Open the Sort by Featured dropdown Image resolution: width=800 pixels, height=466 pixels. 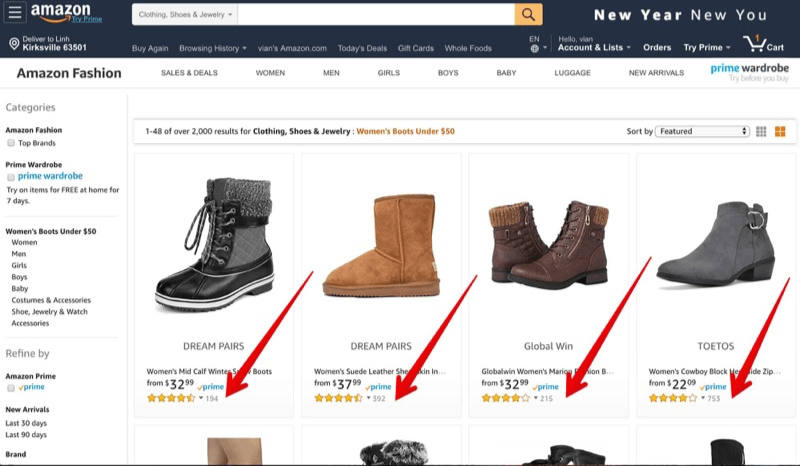click(x=702, y=131)
